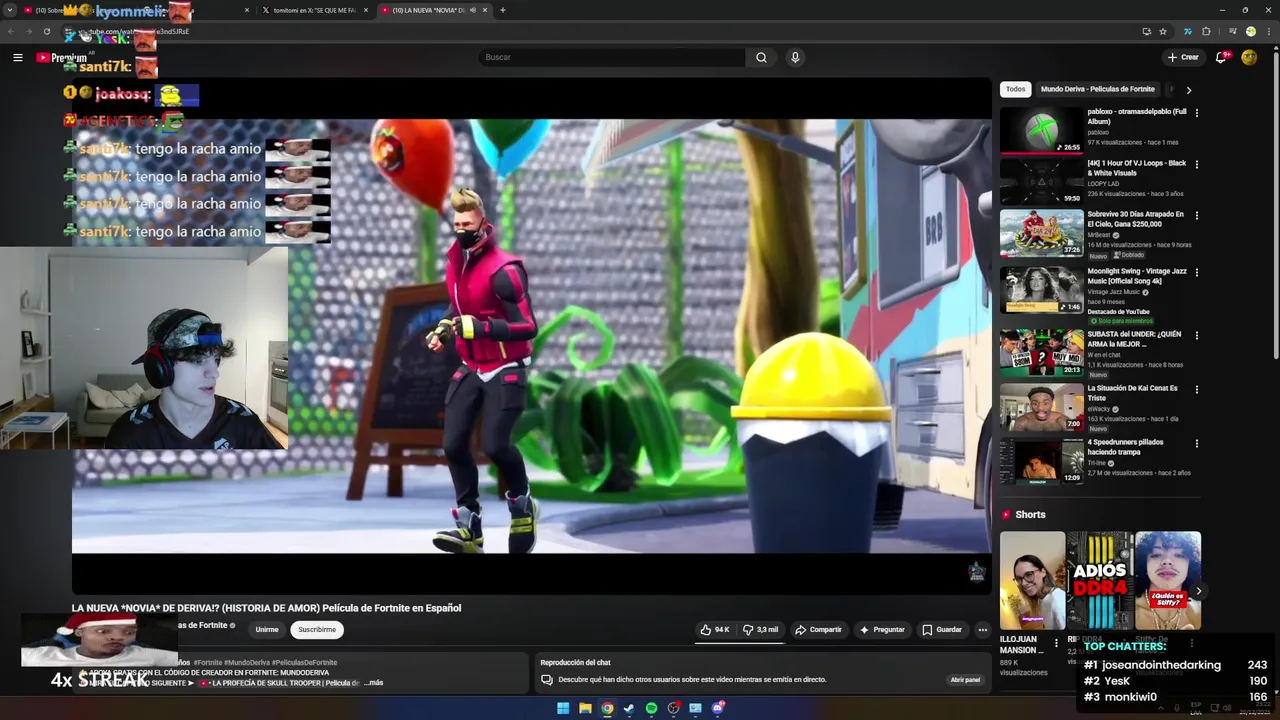1280x720 pixels.
Task: Open the chat replay panel with Abrir panel
Action: click(965, 680)
